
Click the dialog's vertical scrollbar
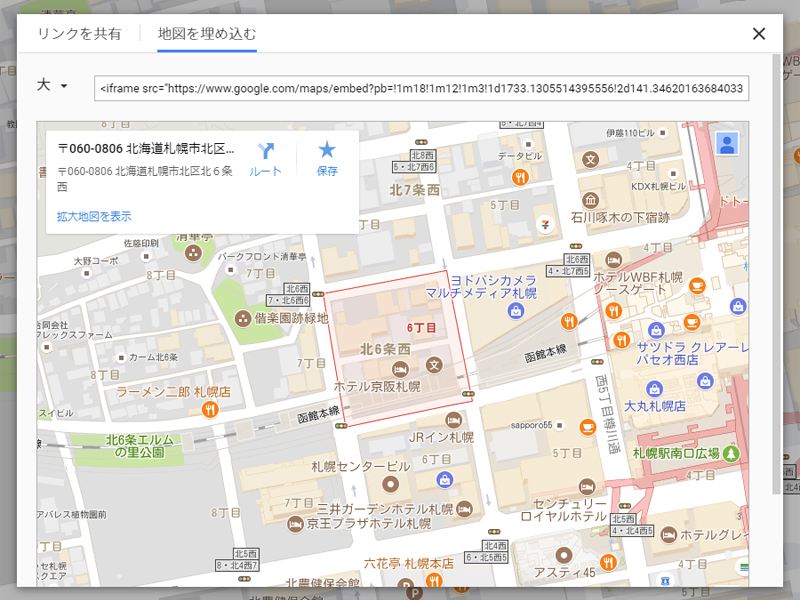pos(777,273)
